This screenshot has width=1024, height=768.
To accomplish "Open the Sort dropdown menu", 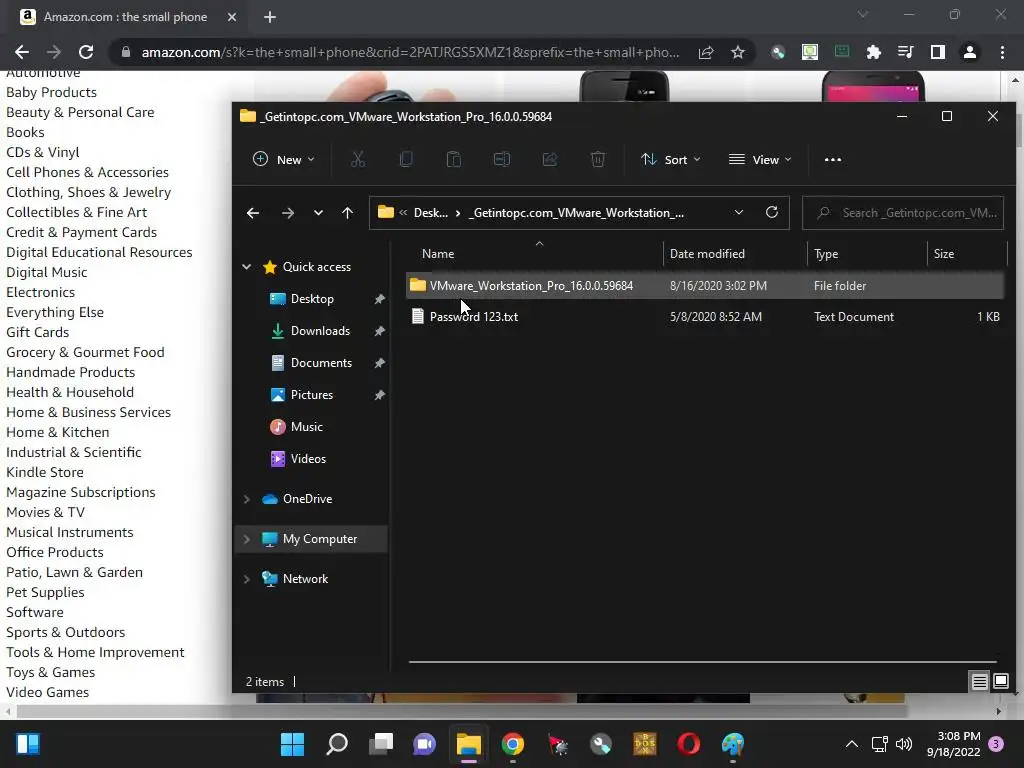I will pyautogui.click(x=671, y=159).
